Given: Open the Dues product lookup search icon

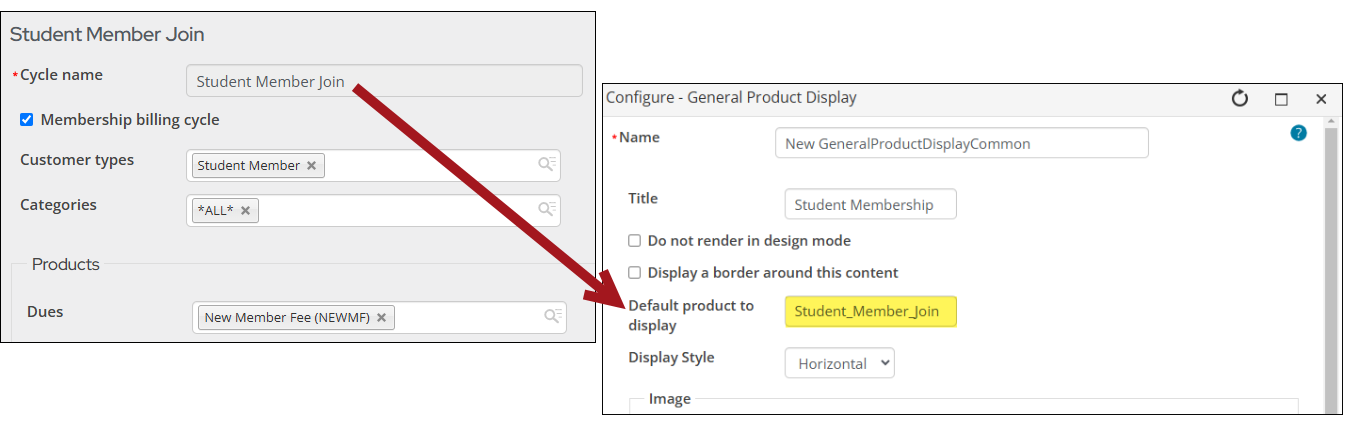Looking at the screenshot, I should click(552, 317).
